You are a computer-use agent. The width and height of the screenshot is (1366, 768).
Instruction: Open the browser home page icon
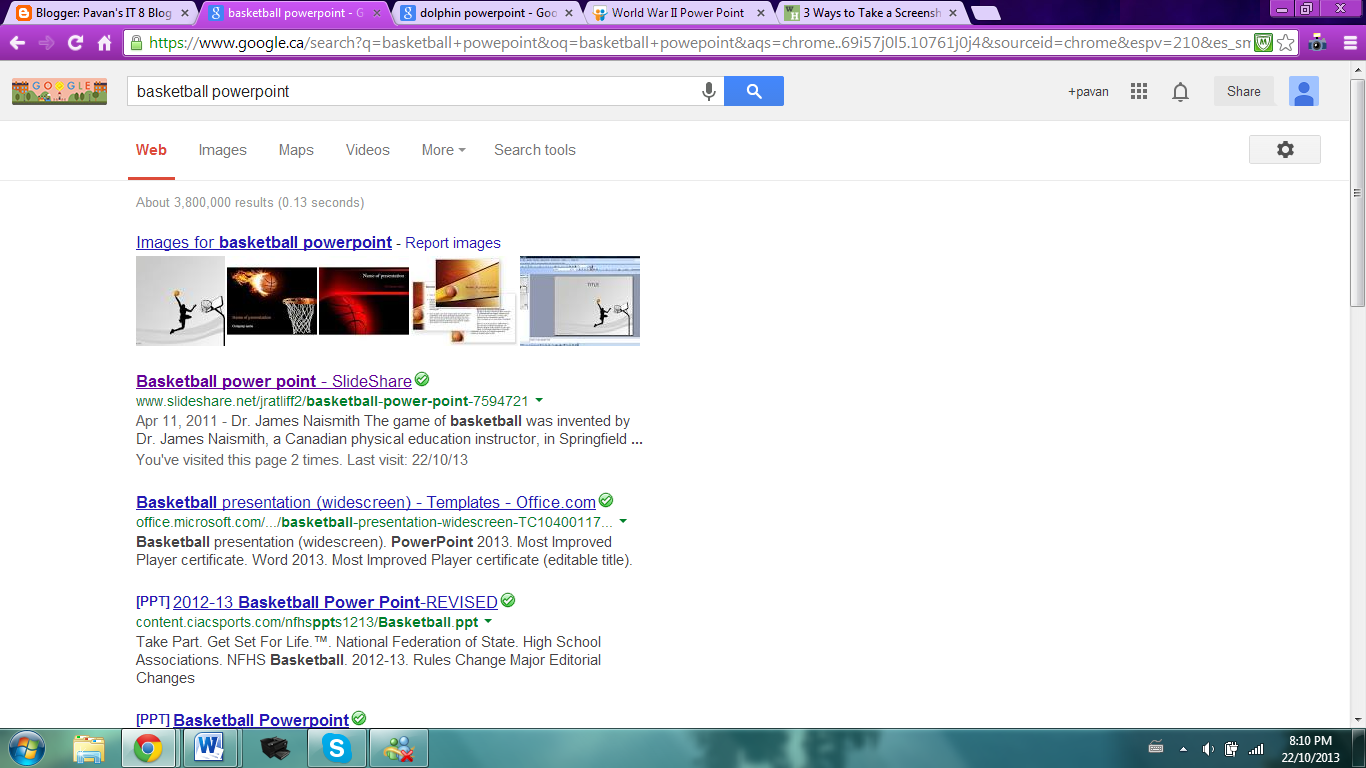(104, 43)
